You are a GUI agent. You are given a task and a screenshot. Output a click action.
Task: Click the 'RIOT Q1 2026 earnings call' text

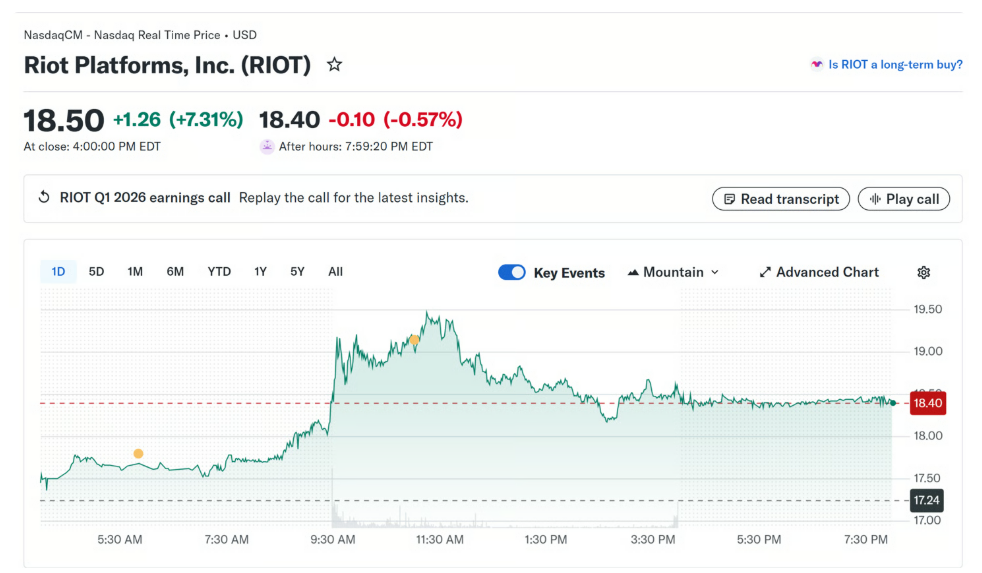(x=145, y=198)
